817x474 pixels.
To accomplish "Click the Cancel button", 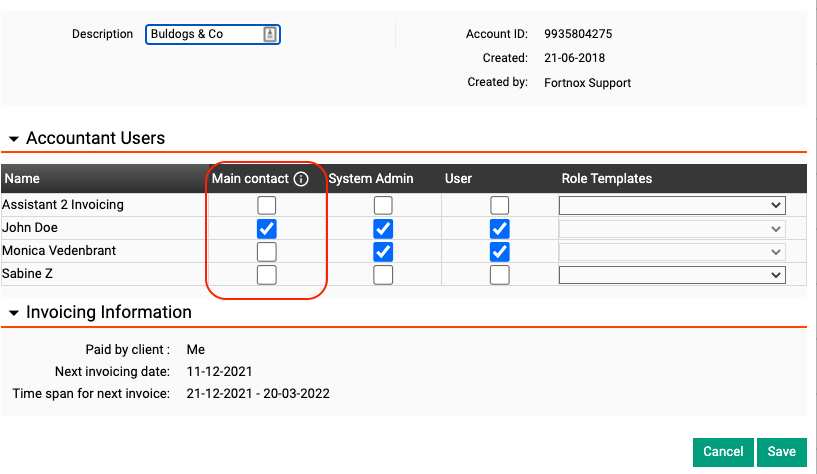I will tap(723, 452).
